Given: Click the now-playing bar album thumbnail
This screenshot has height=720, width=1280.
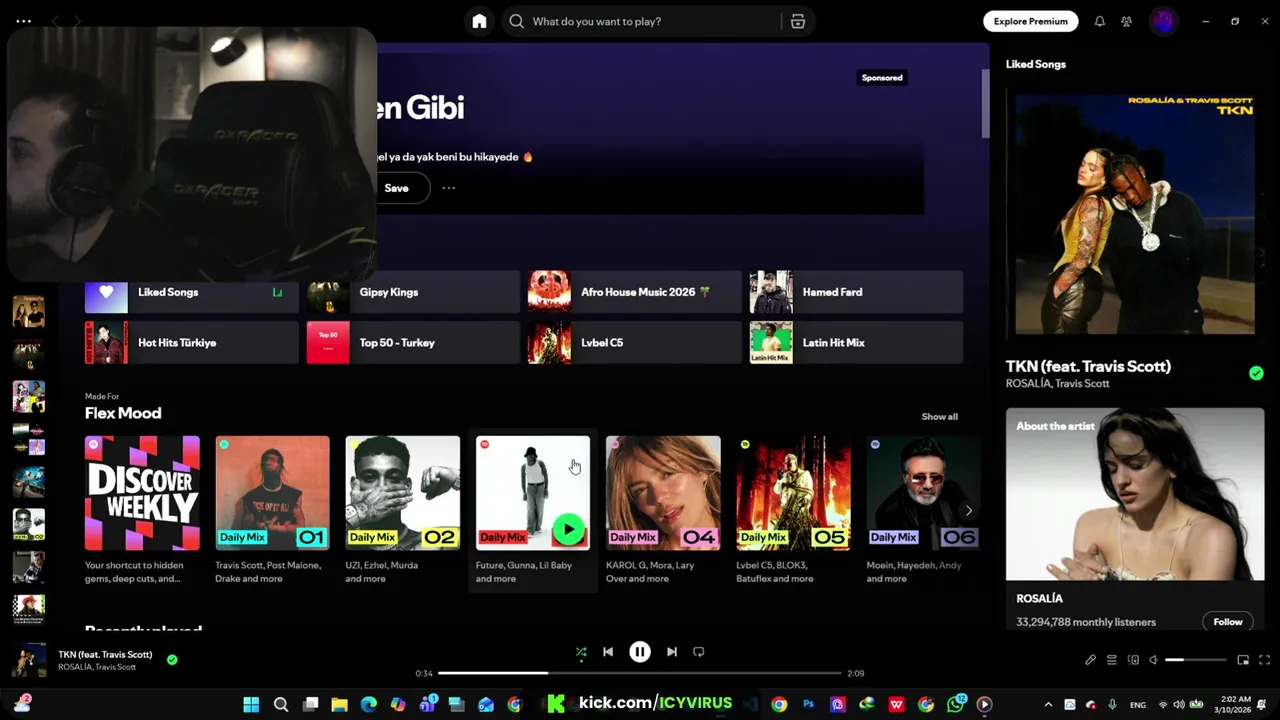Looking at the screenshot, I should 28,660.
